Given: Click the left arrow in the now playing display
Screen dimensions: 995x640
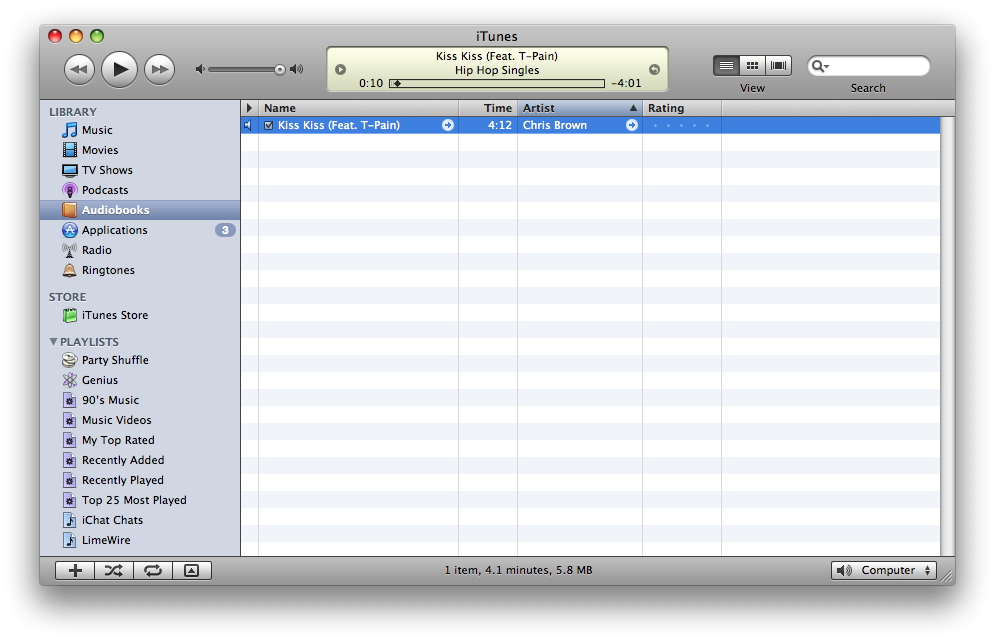Looking at the screenshot, I should [x=340, y=70].
